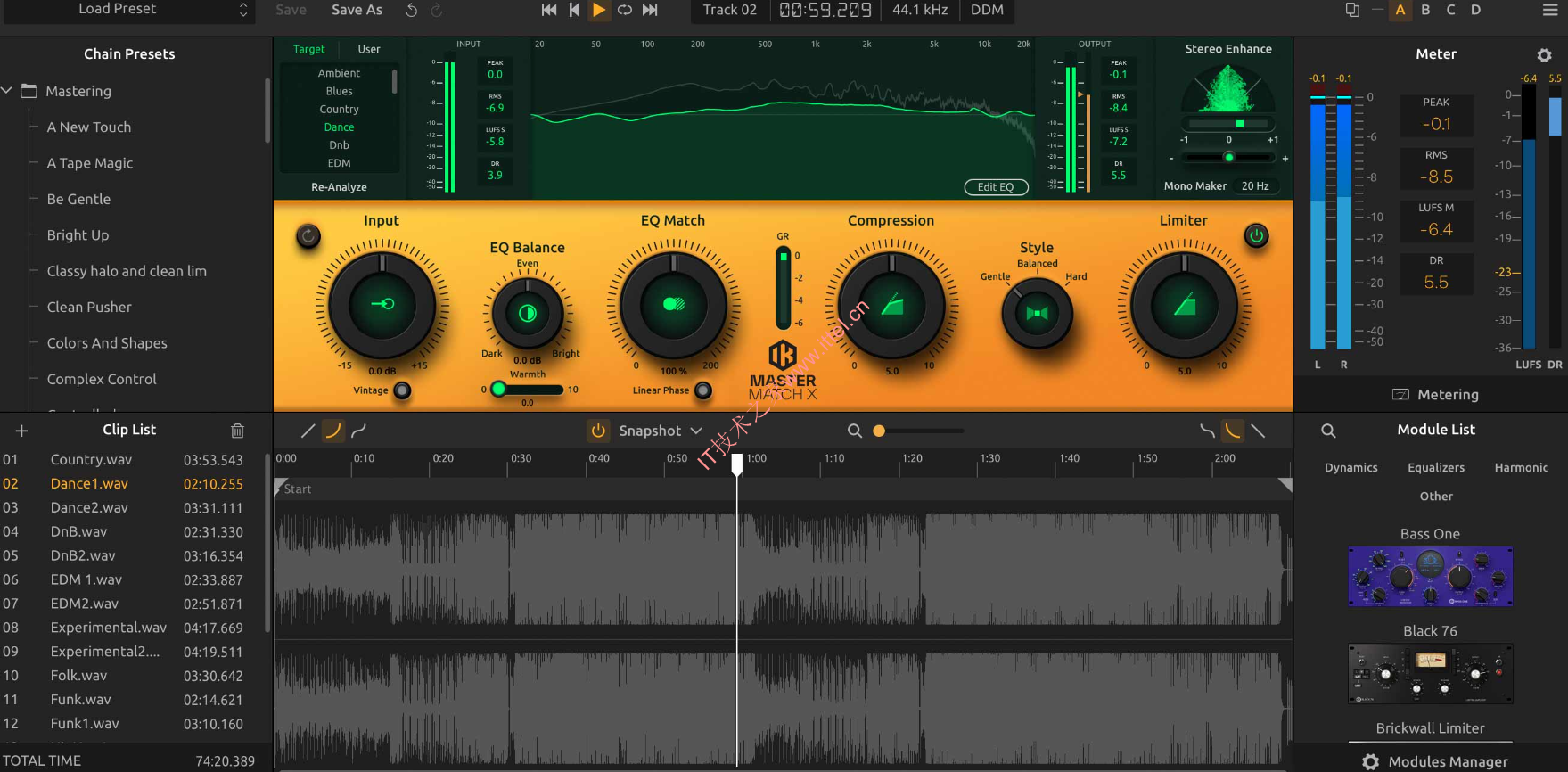Choose the EDM target genre

pos(339,163)
